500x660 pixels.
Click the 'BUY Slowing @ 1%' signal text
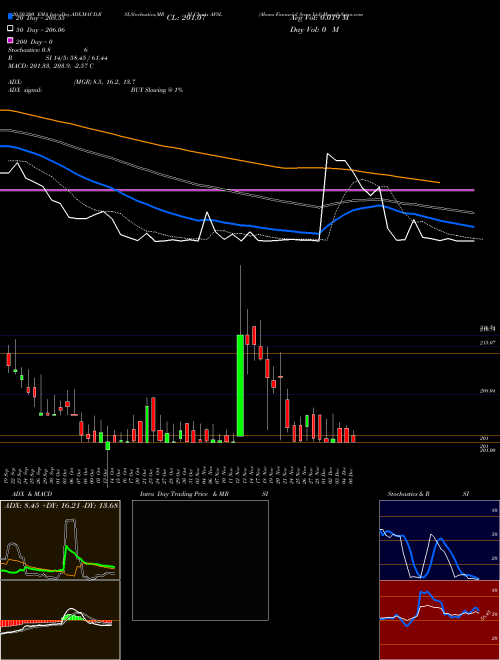coord(157,90)
